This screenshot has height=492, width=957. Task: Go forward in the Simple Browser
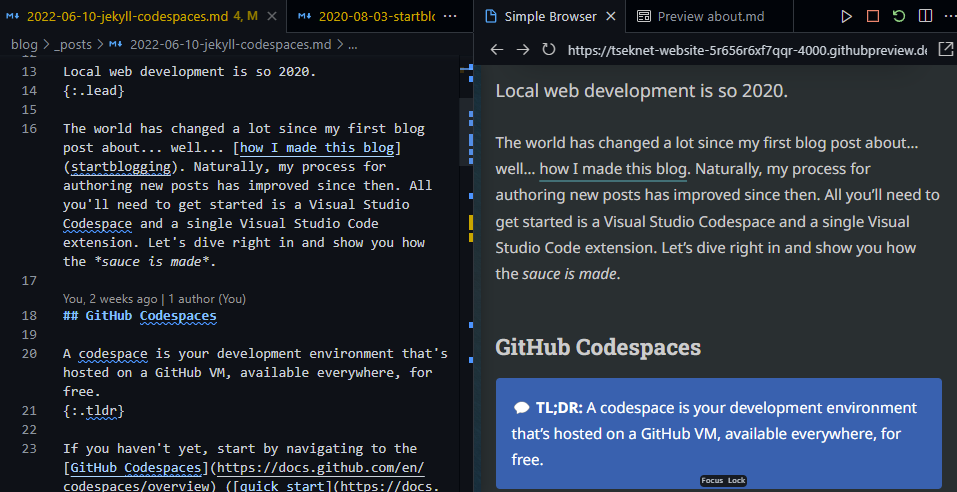pos(522,50)
